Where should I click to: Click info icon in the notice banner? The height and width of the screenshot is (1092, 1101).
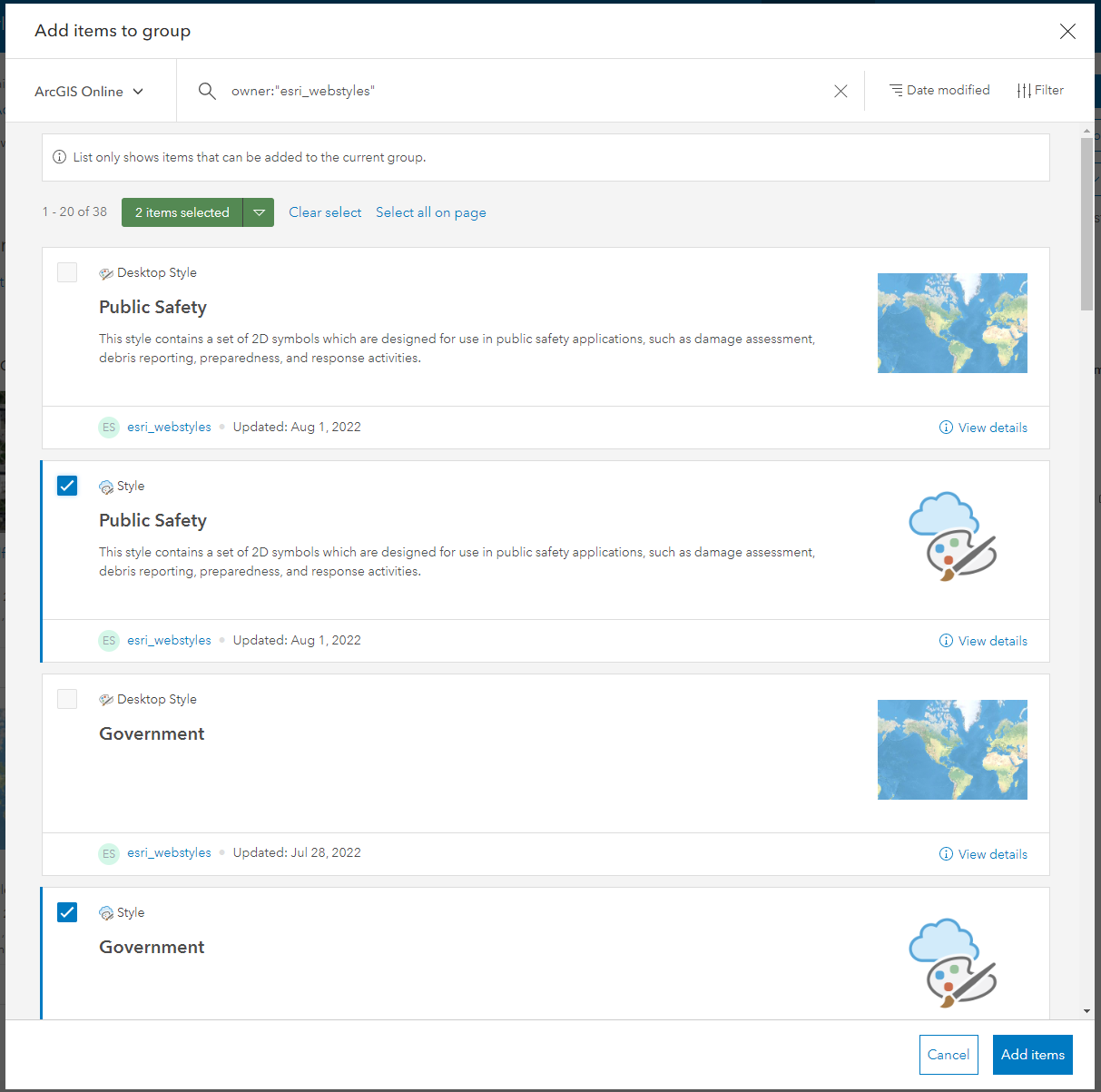coord(60,157)
